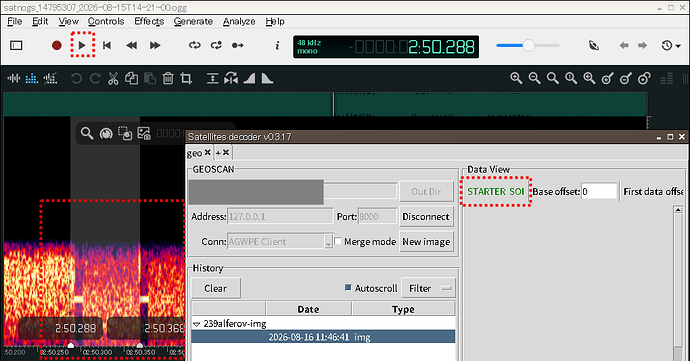This screenshot has width=690, height=361.
Task: Click the dot-with-arrow playback cursor icon
Action: point(238,45)
